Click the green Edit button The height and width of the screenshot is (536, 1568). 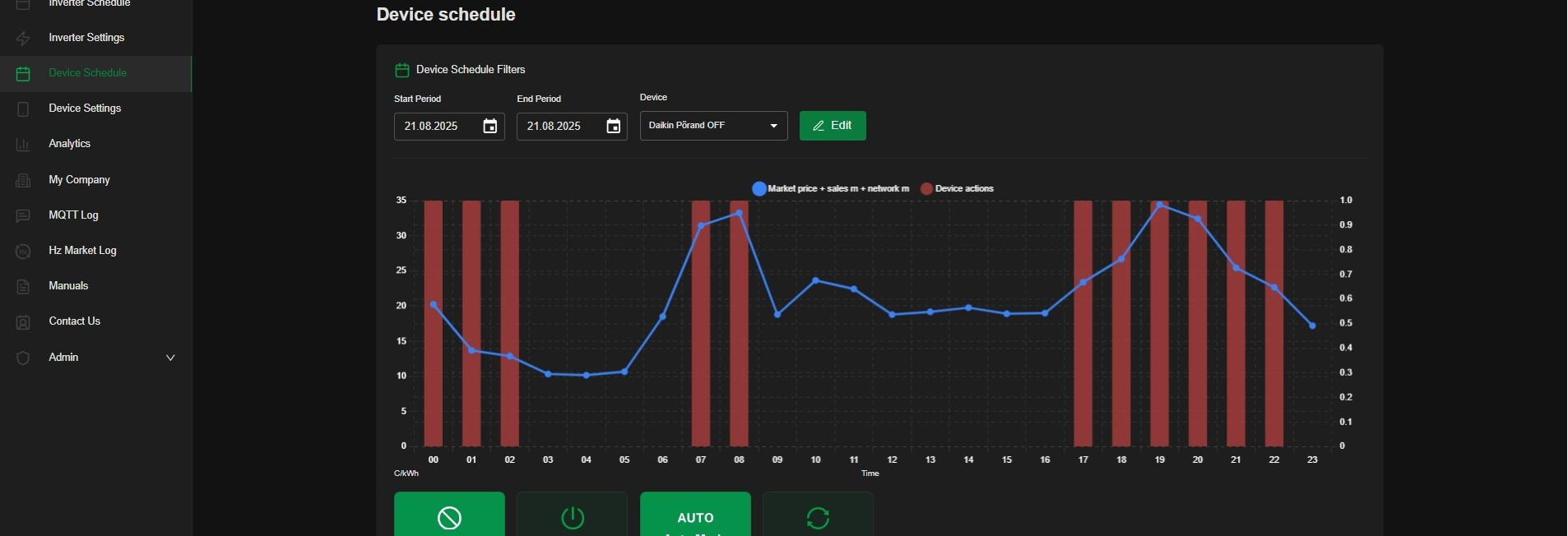[x=832, y=126]
